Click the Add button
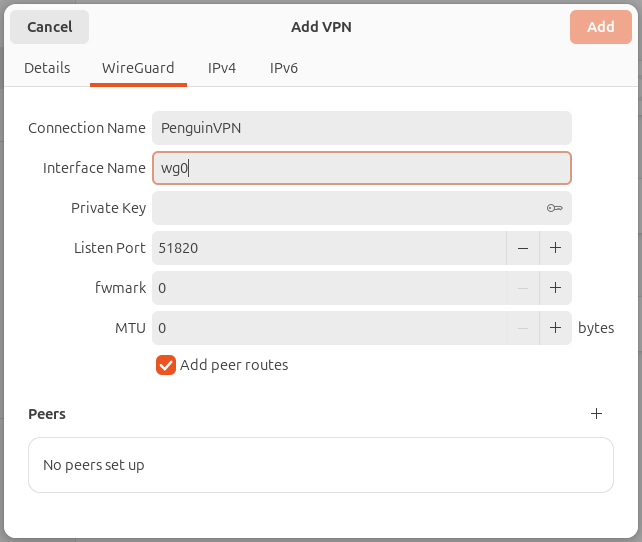 tap(601, 27)
